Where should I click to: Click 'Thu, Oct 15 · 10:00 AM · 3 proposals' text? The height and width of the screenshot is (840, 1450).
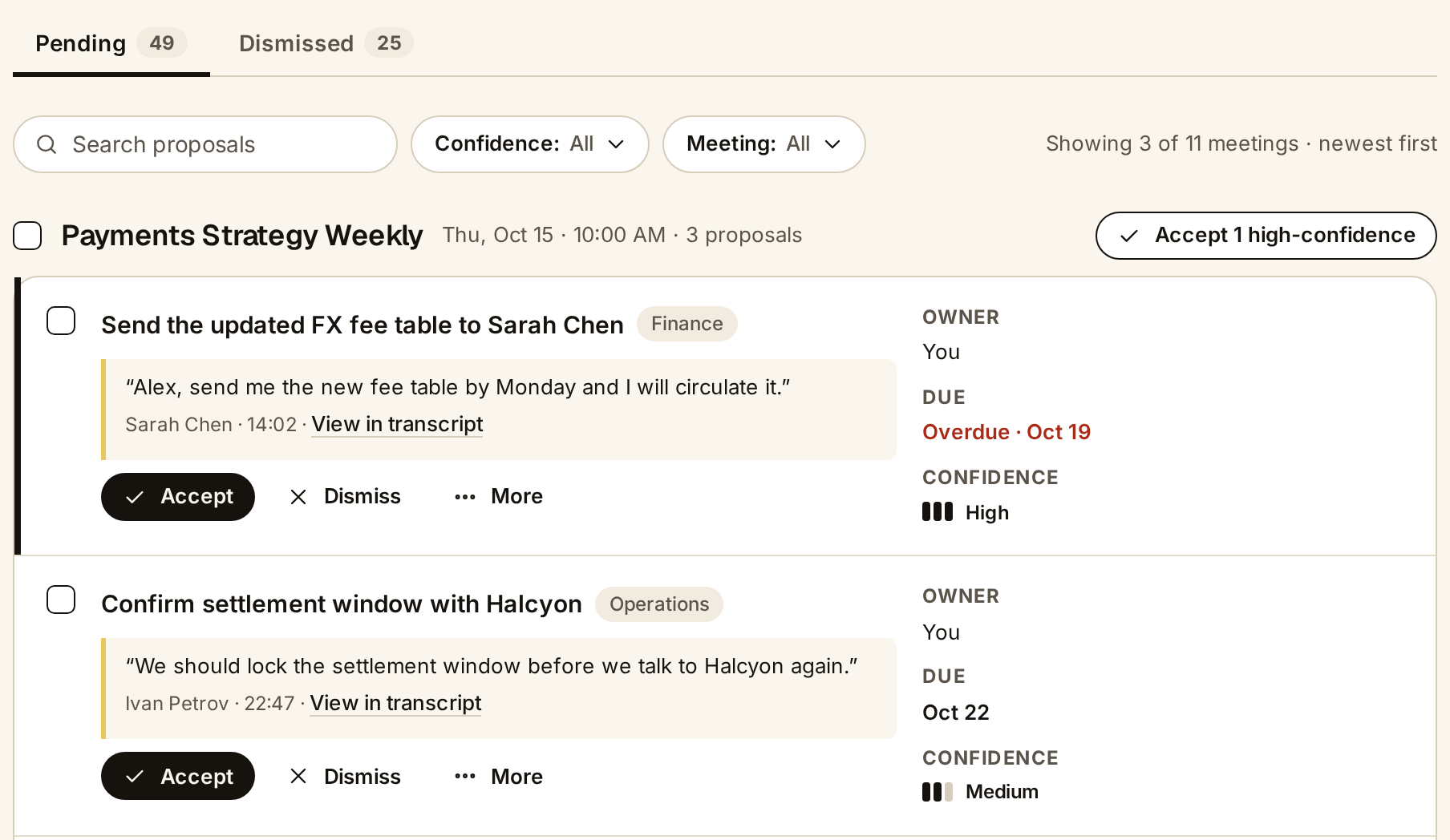(622, 235)
